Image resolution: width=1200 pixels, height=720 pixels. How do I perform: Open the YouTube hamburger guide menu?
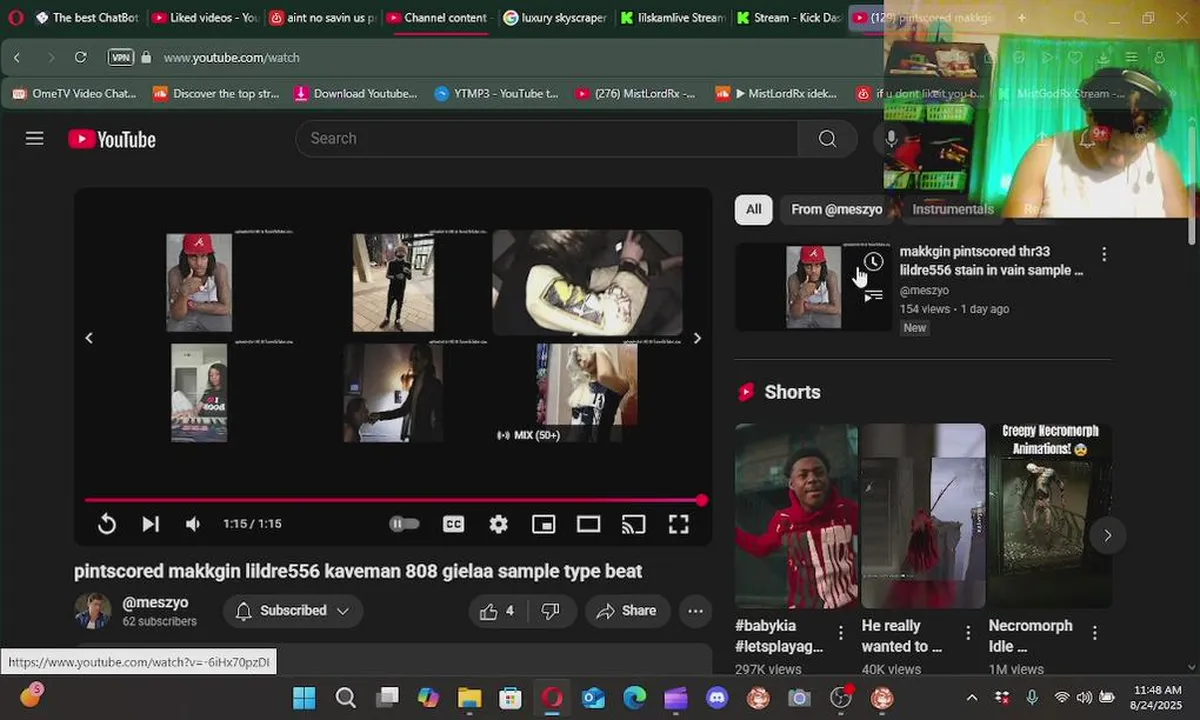point(35,139)
